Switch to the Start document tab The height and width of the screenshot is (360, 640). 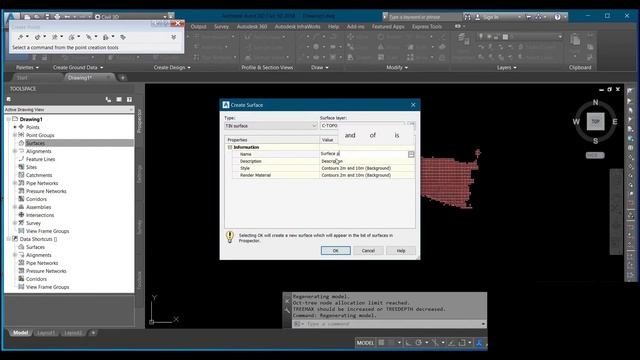pos(22,78)
